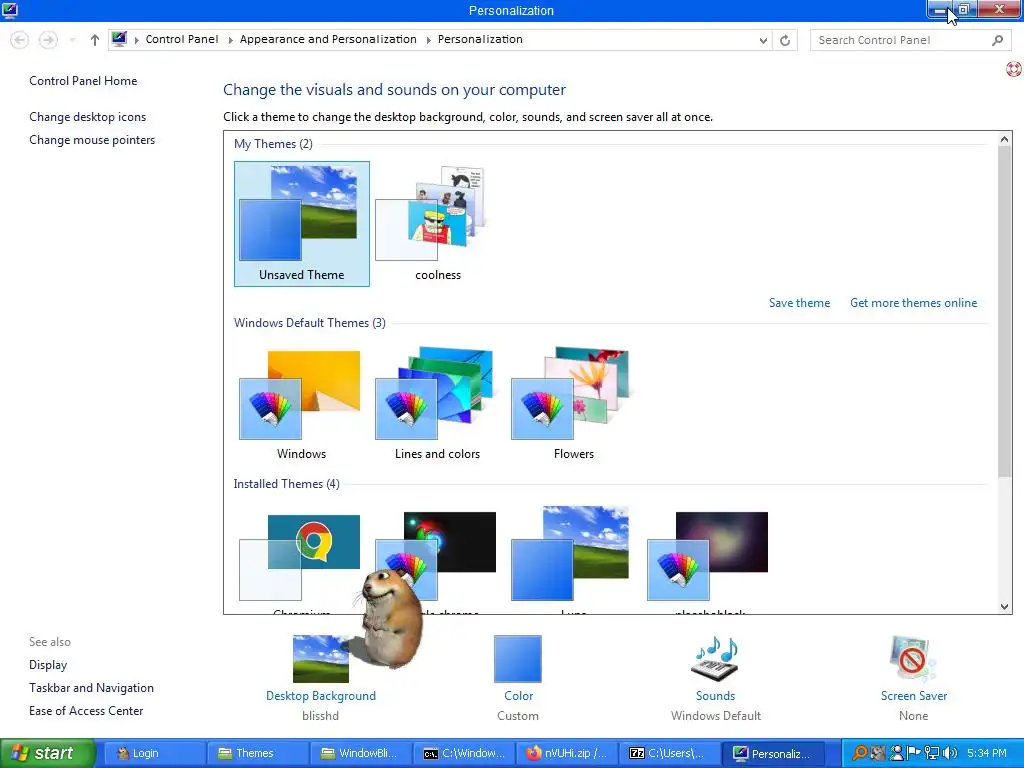Click the Control Panel monitor icon in address bar
This screenshot has height=768, width=1024.
coord(119,39)
